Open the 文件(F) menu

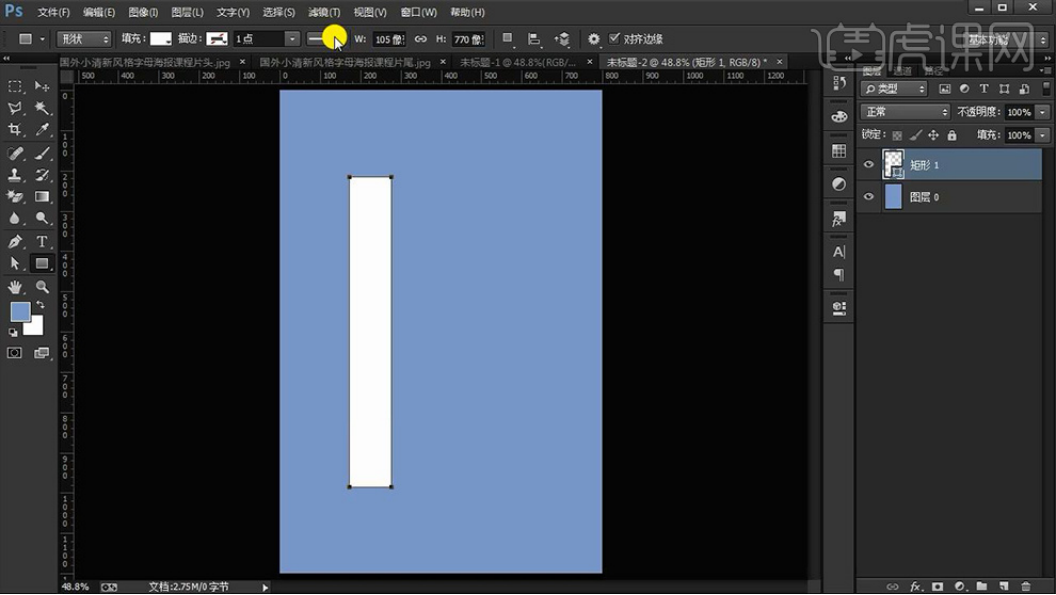[53, 12]
